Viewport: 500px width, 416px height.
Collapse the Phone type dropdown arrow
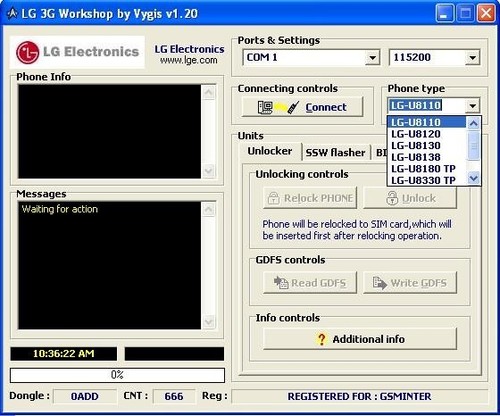[x=473, y=106]
